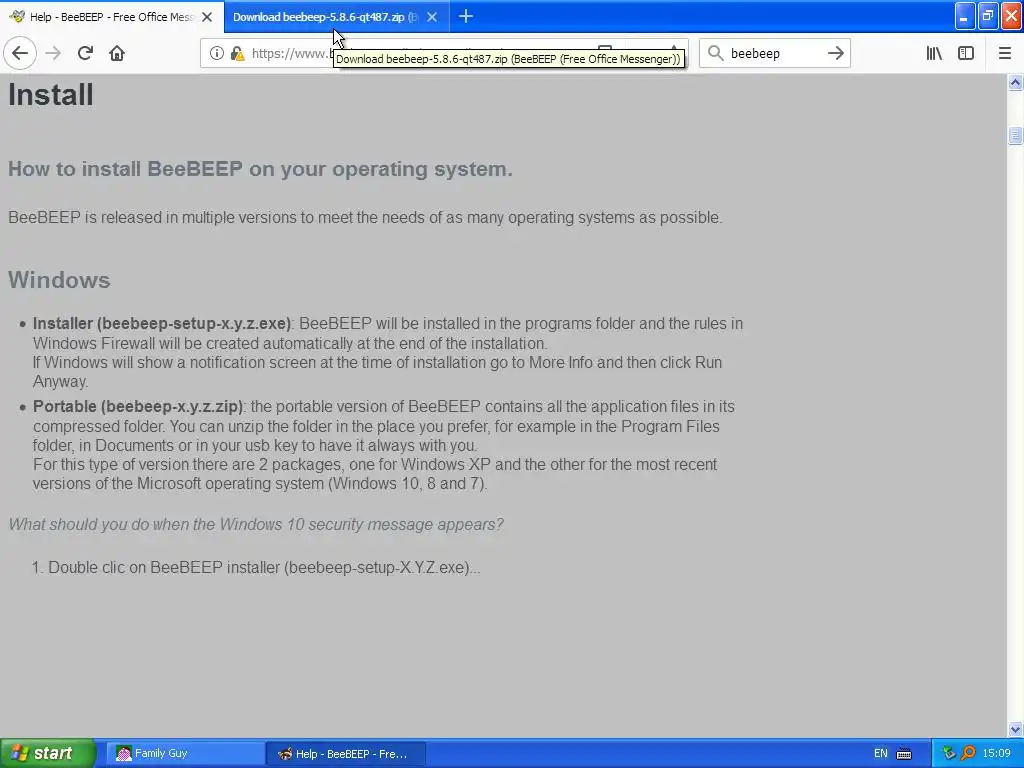The image size is (1024, 768).
Task: Click 'How to install BeeBEEP on your operating system.'
Action: point(260,169)
